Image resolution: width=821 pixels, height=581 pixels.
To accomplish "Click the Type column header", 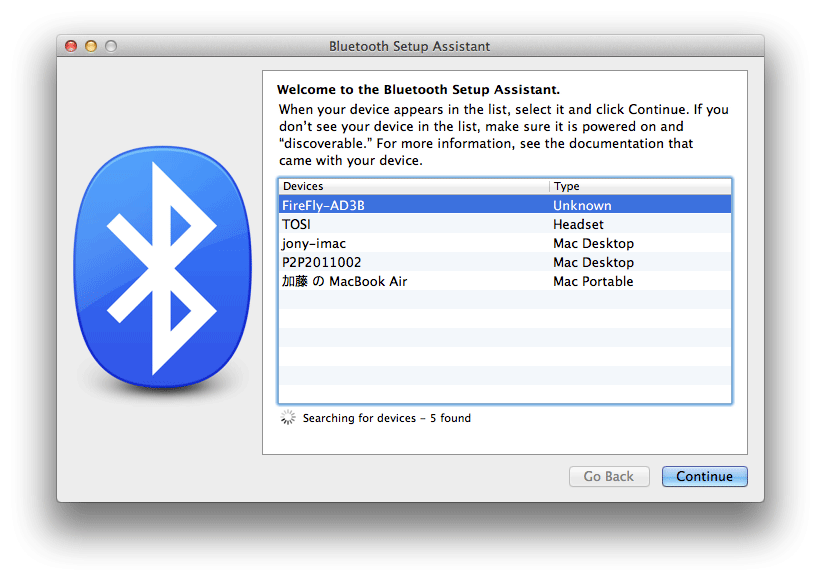I will click(640, 186).
